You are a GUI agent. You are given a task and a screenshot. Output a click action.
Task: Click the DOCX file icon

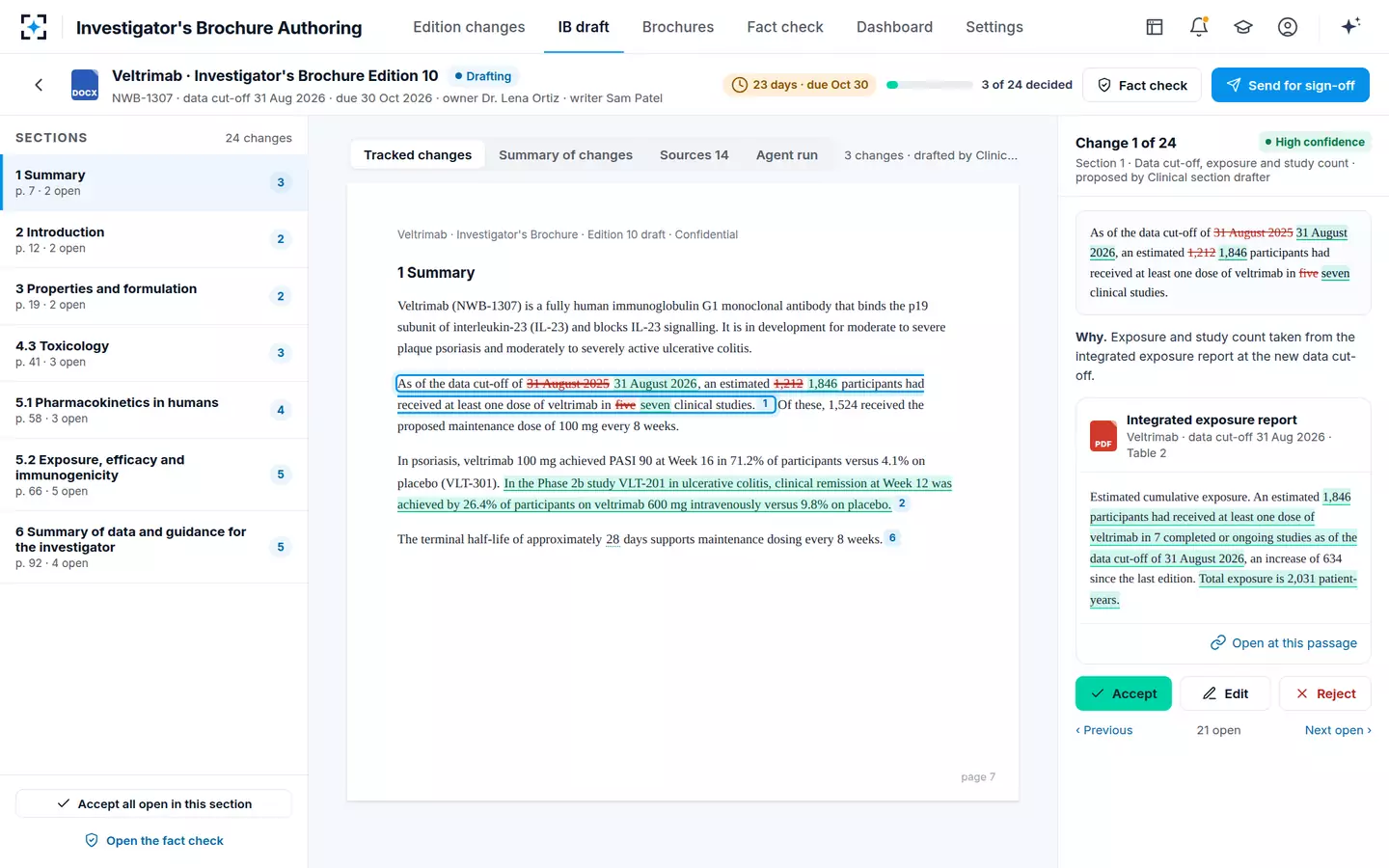pyautogui.click(x=85, y=85)
